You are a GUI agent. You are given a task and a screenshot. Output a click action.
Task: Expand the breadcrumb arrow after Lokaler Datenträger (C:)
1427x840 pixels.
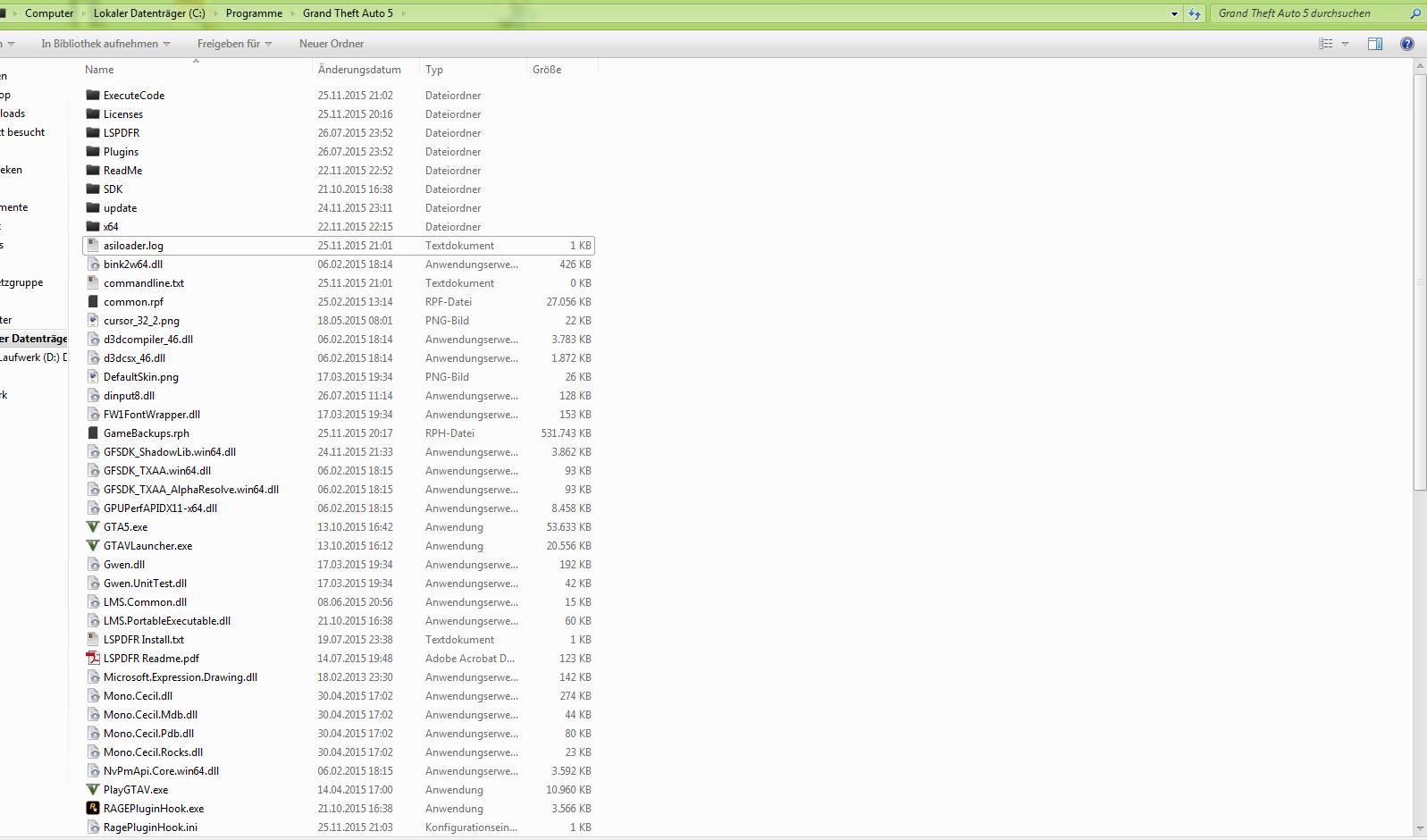(215, 13)
